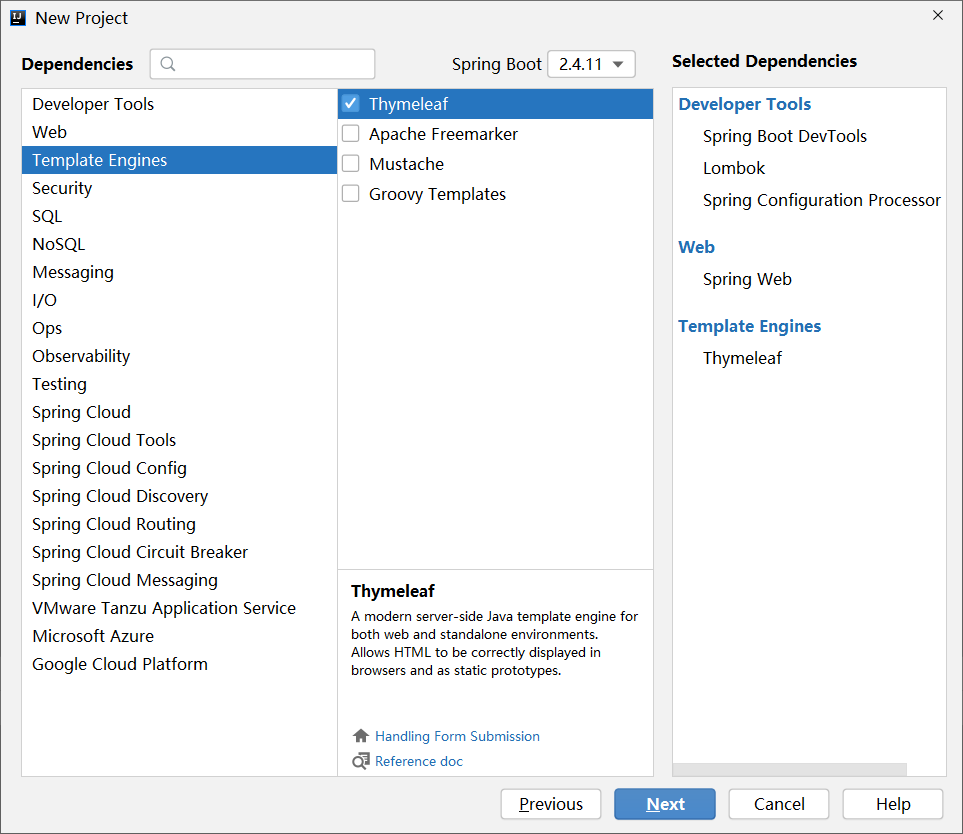963x834 pixels.
Task: Select Spring Boot DevTools in selected list
Action: tap(784, 136)
